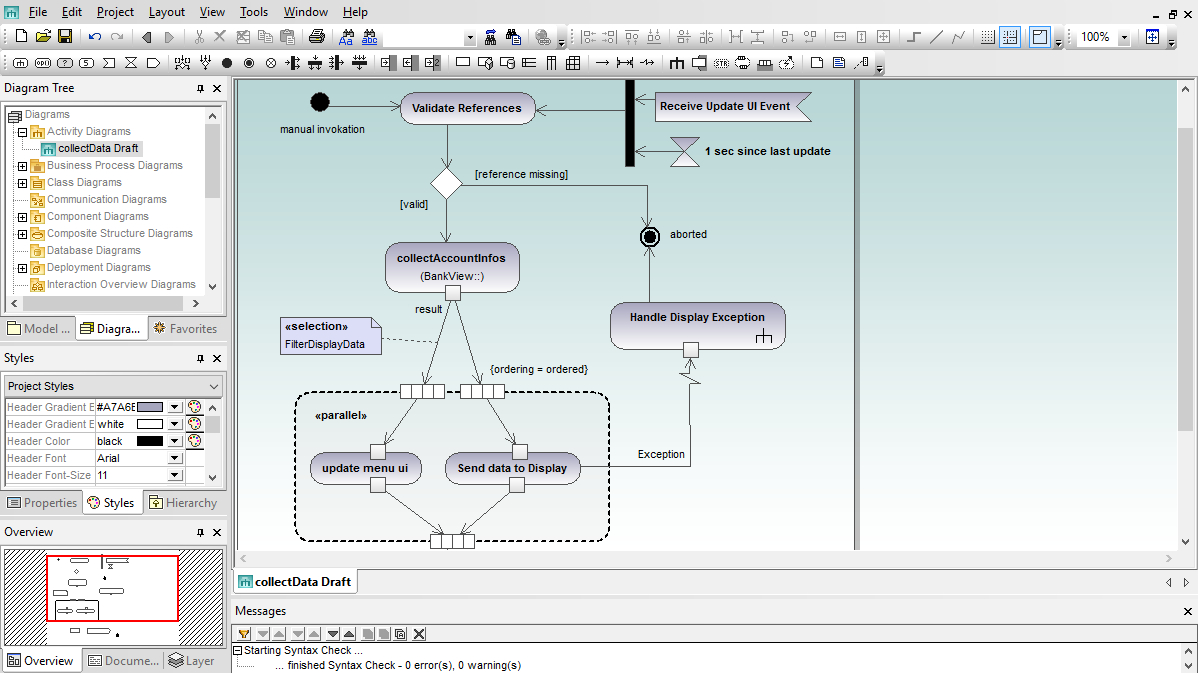Toggle the Snap to grid button
The height and width of the screenshot is (673, 1198).
1010,37
